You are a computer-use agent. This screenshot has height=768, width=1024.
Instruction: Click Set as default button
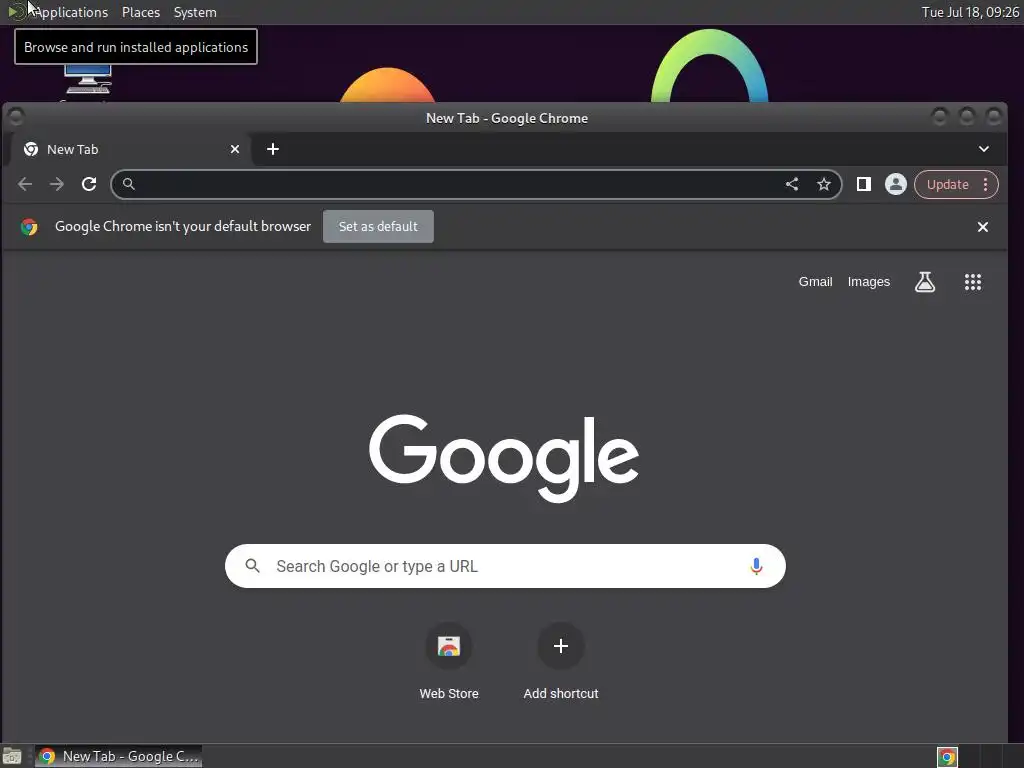click(x=378, y=227)
